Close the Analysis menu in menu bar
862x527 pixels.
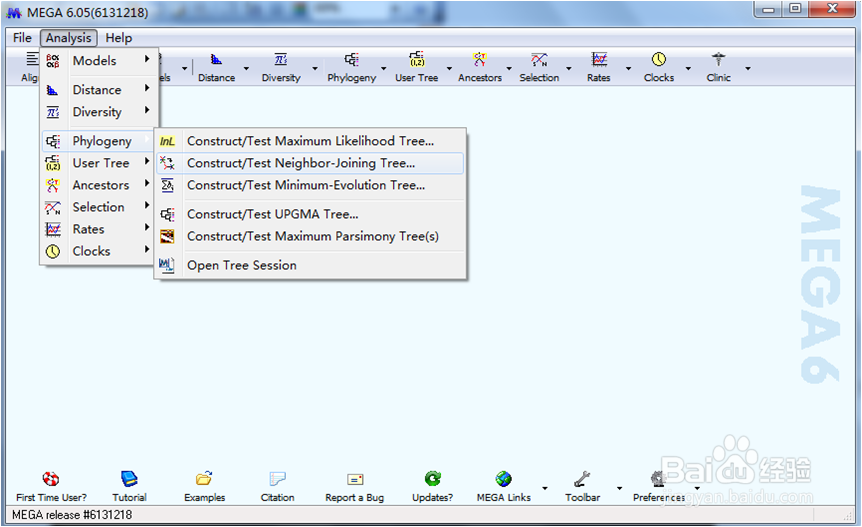[68, 38]
